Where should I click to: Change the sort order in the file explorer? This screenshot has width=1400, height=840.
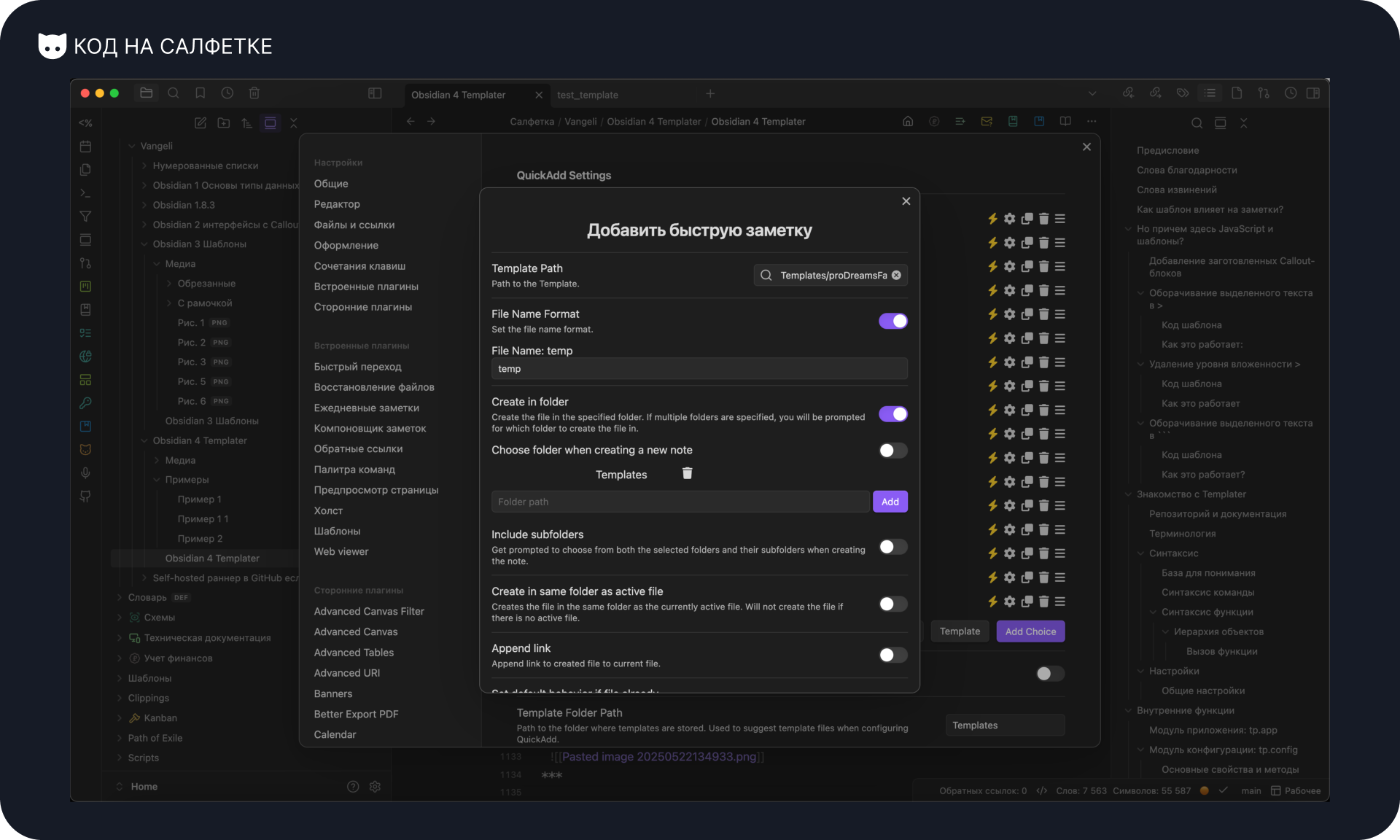point(247,123)
